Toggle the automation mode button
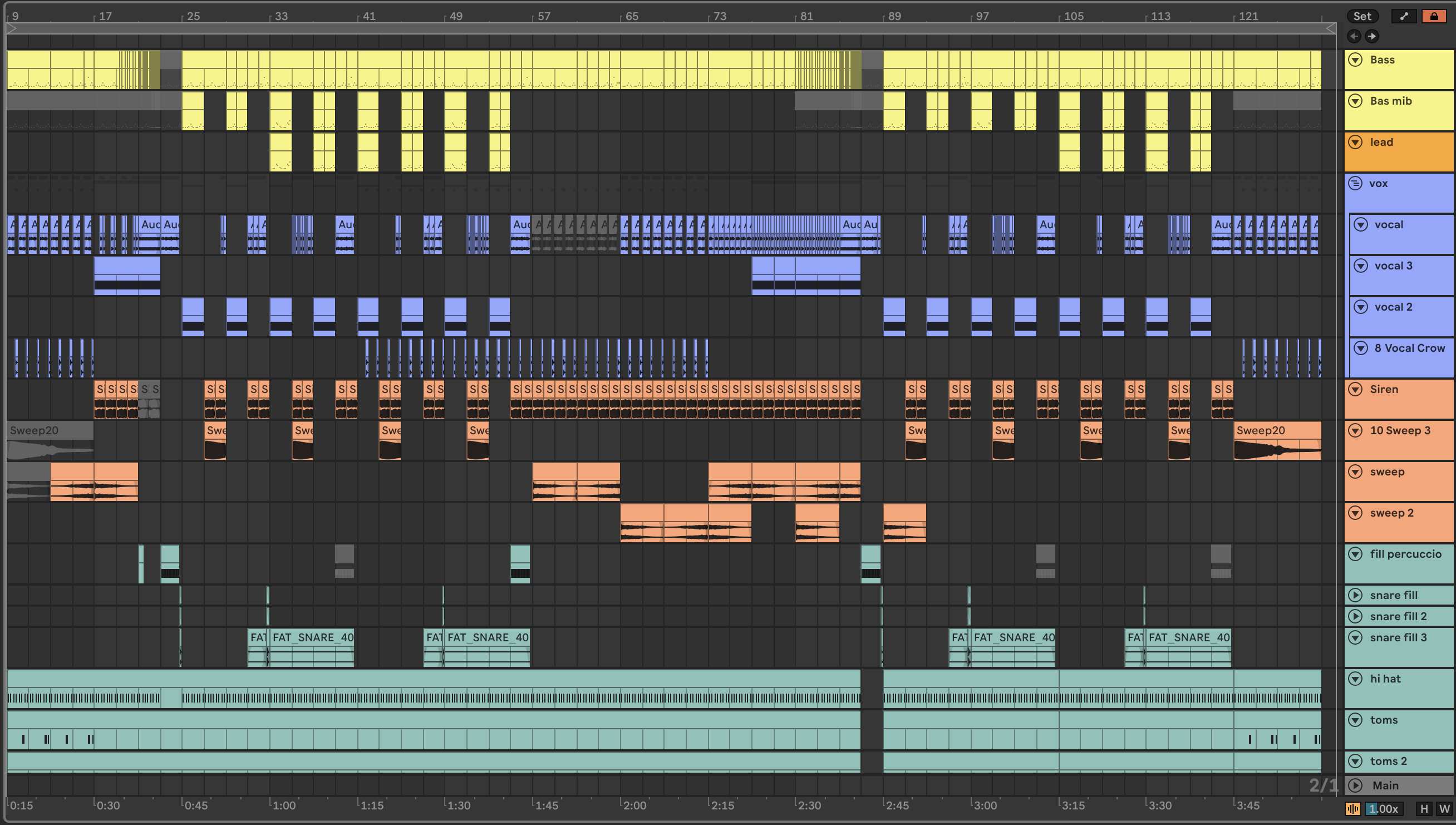This screenshot has width=1456, height=825. (x=1404, y=16)
